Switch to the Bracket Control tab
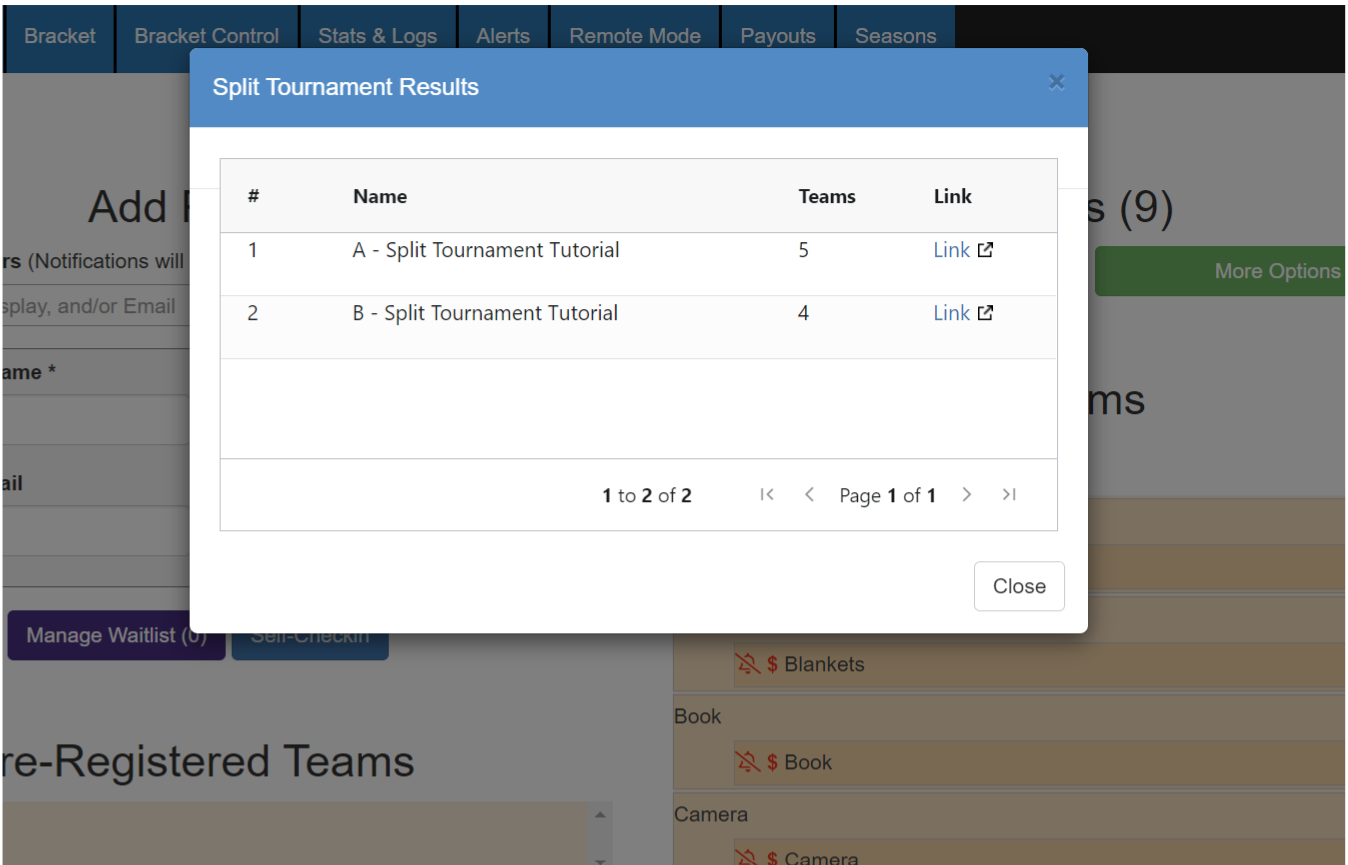The image size is (1348, 865). coord(207,36)
